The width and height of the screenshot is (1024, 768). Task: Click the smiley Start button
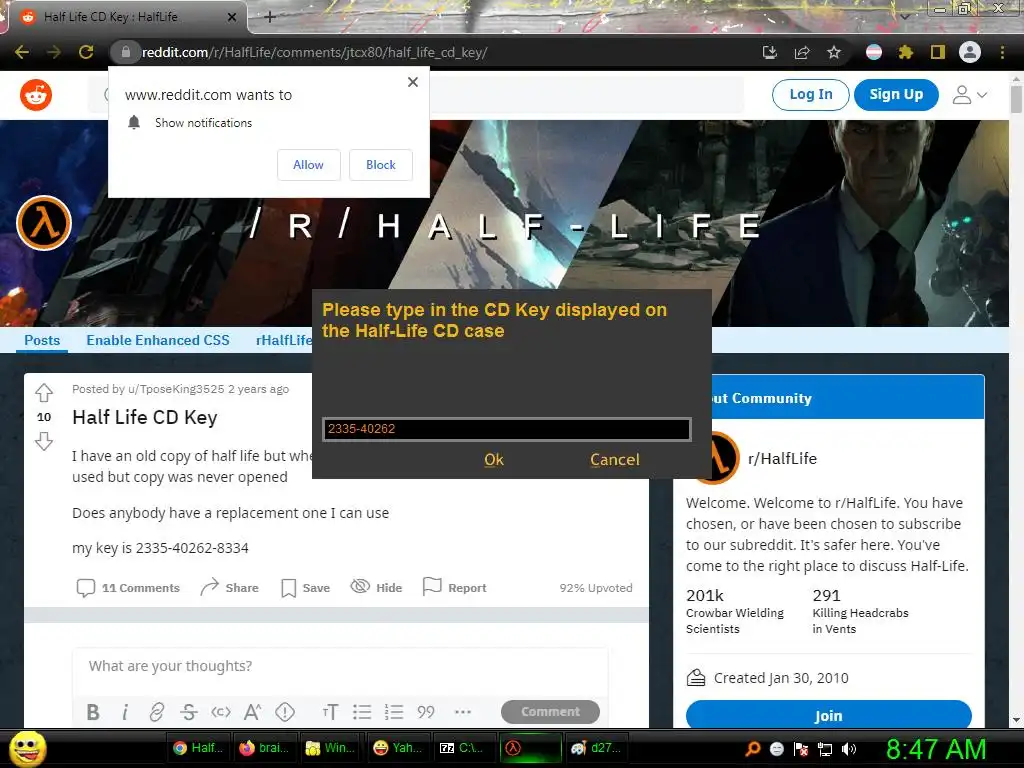(x=27, y=749)
